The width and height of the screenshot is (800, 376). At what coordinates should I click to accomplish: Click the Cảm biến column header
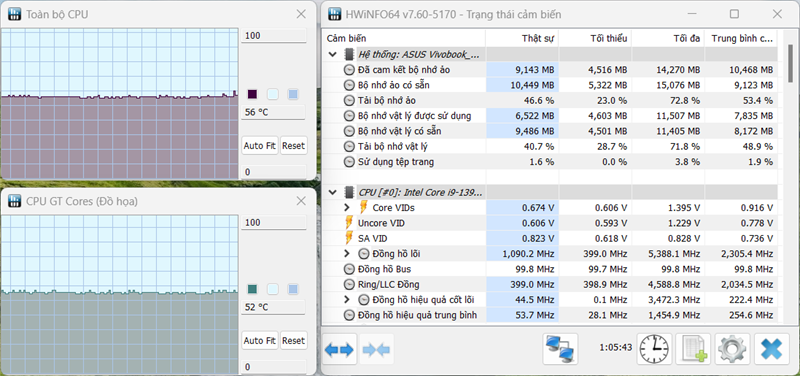pos(404,38)
